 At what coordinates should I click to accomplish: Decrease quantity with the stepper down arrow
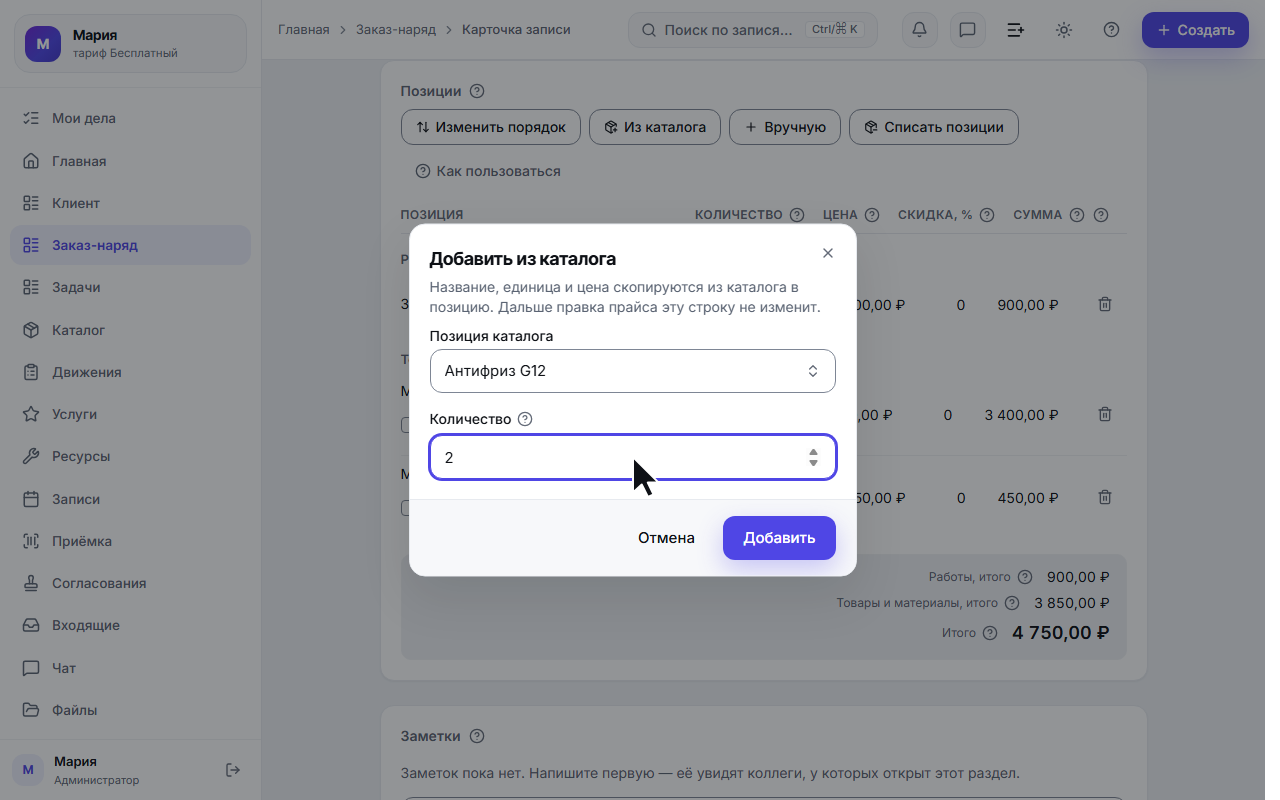(x=814, y=463)
